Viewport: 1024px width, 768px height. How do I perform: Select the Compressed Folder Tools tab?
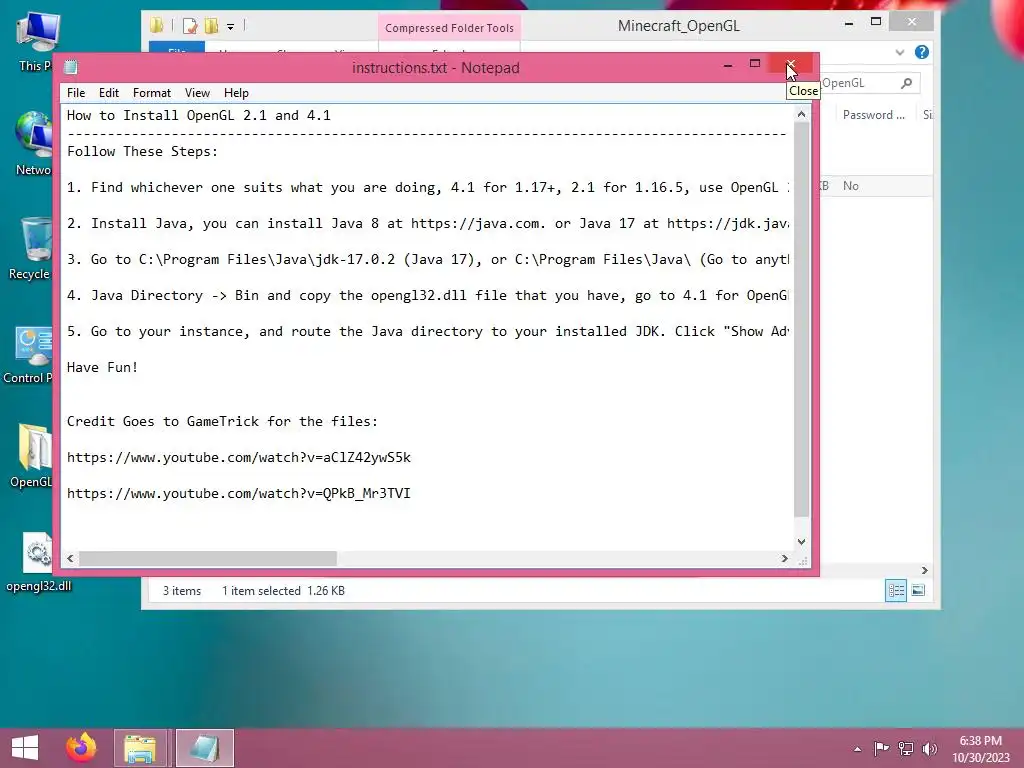point(449,28)
